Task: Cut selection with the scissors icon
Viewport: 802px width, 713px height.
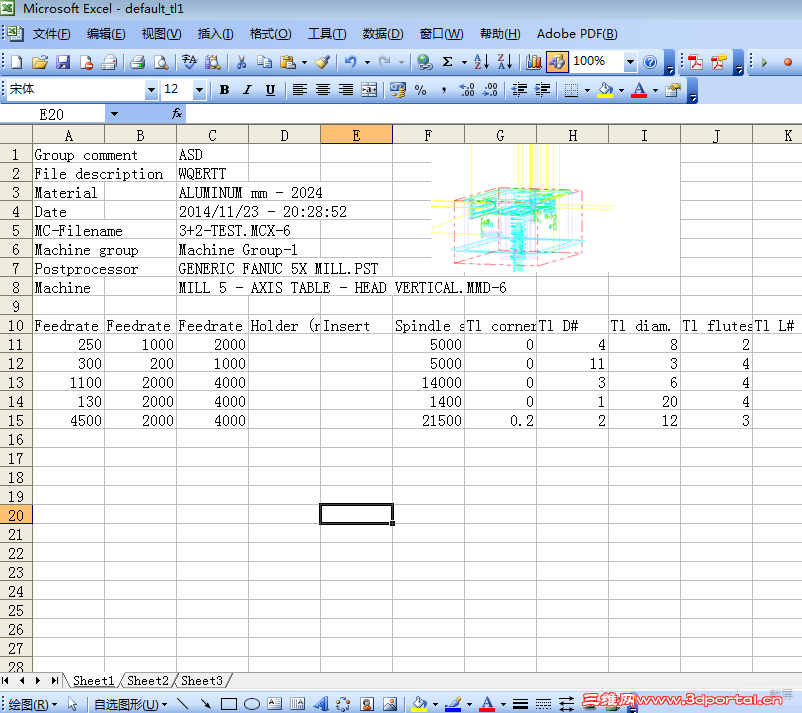Action: [241, 62]
